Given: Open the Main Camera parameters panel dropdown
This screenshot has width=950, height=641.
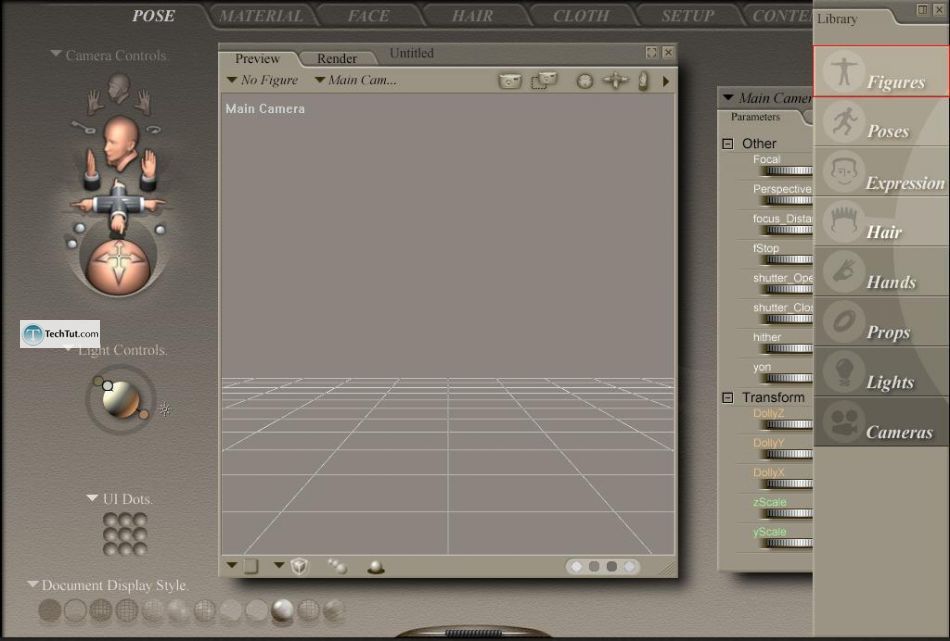Looking at the screenshot, I should coord(729,98).
